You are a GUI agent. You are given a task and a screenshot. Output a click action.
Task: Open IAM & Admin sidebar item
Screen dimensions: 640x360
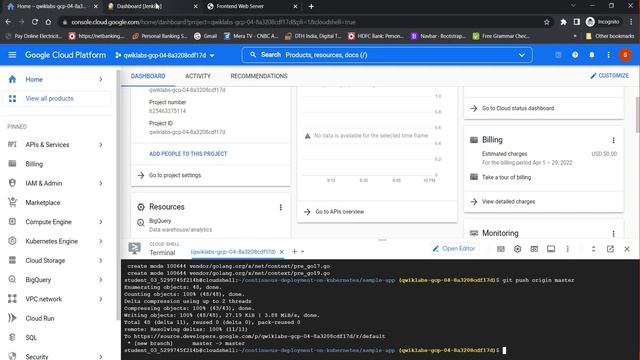[x=44, y=183]
